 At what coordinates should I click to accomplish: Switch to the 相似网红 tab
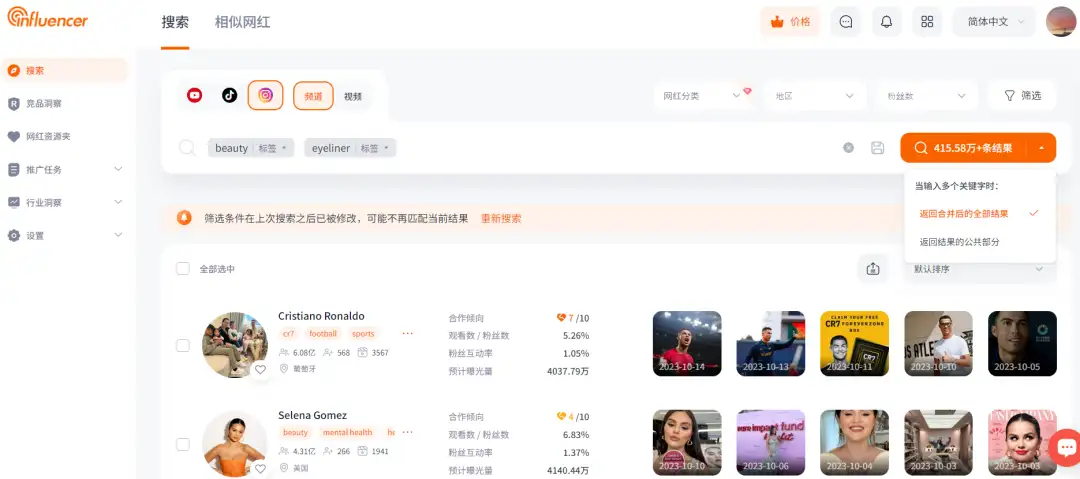(x=242, y=22)
